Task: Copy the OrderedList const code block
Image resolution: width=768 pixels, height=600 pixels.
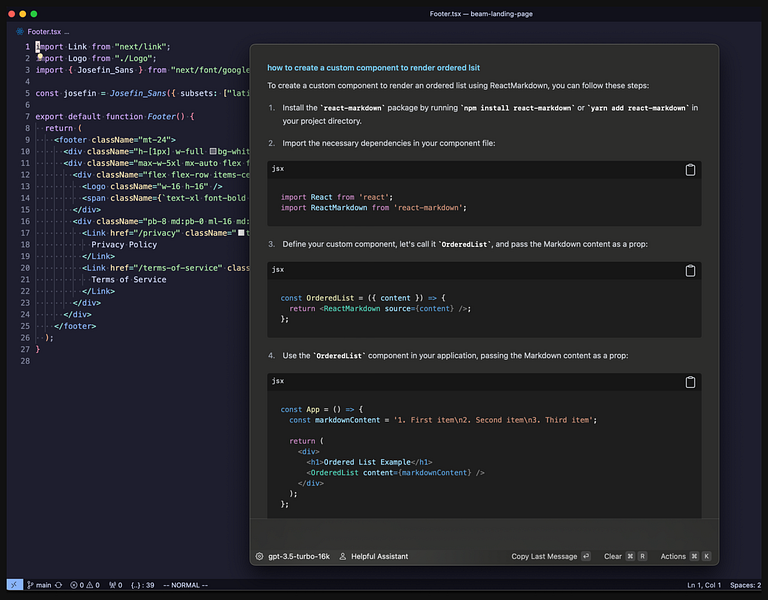Action: (x=690, y=271)
